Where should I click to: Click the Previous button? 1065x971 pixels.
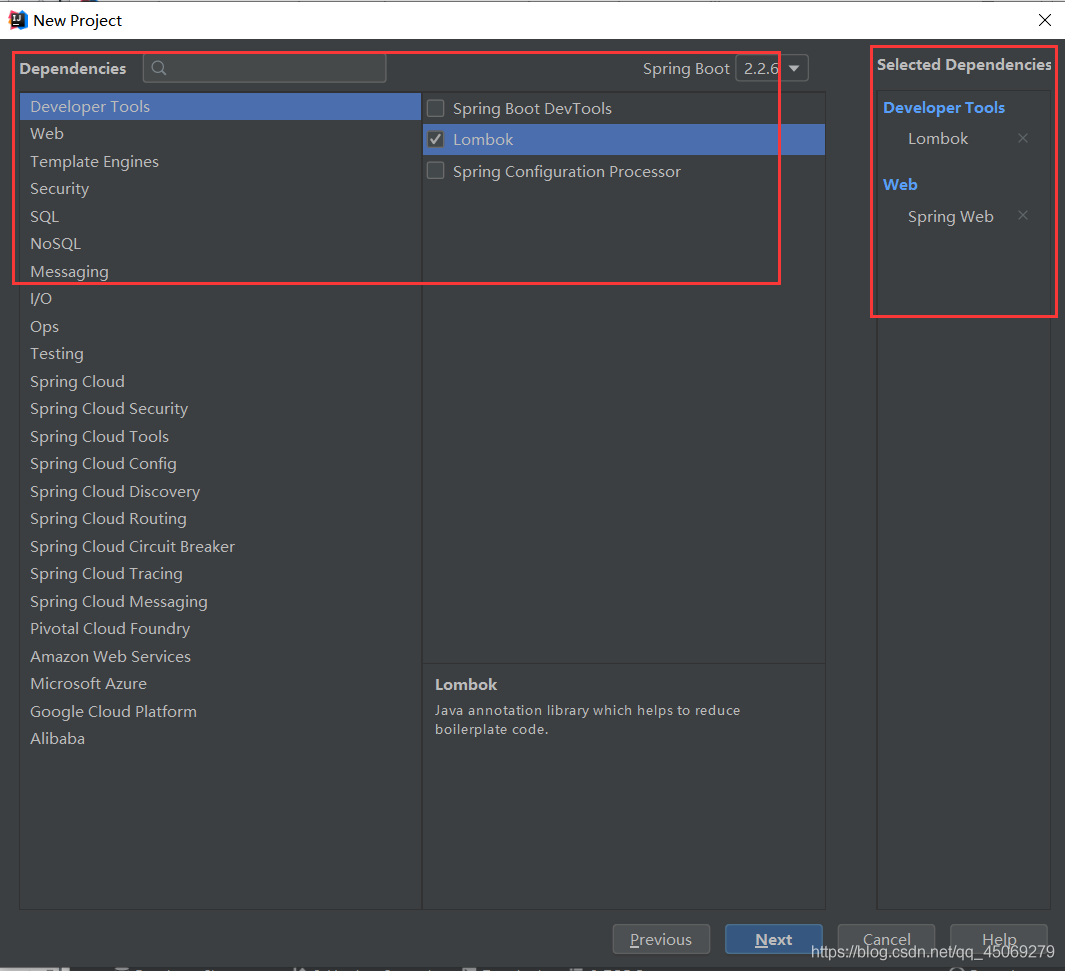click(x=661, y=939)
